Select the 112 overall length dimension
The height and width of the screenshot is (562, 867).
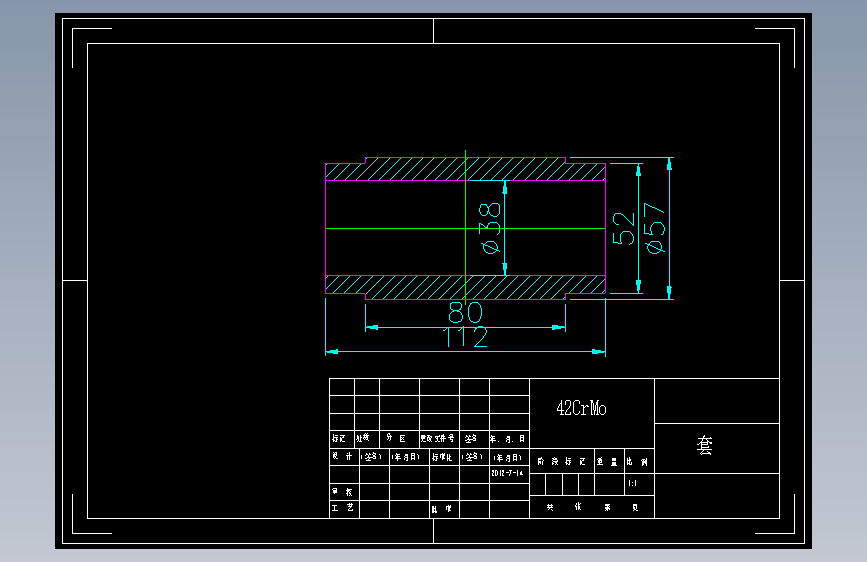(466, 337)
